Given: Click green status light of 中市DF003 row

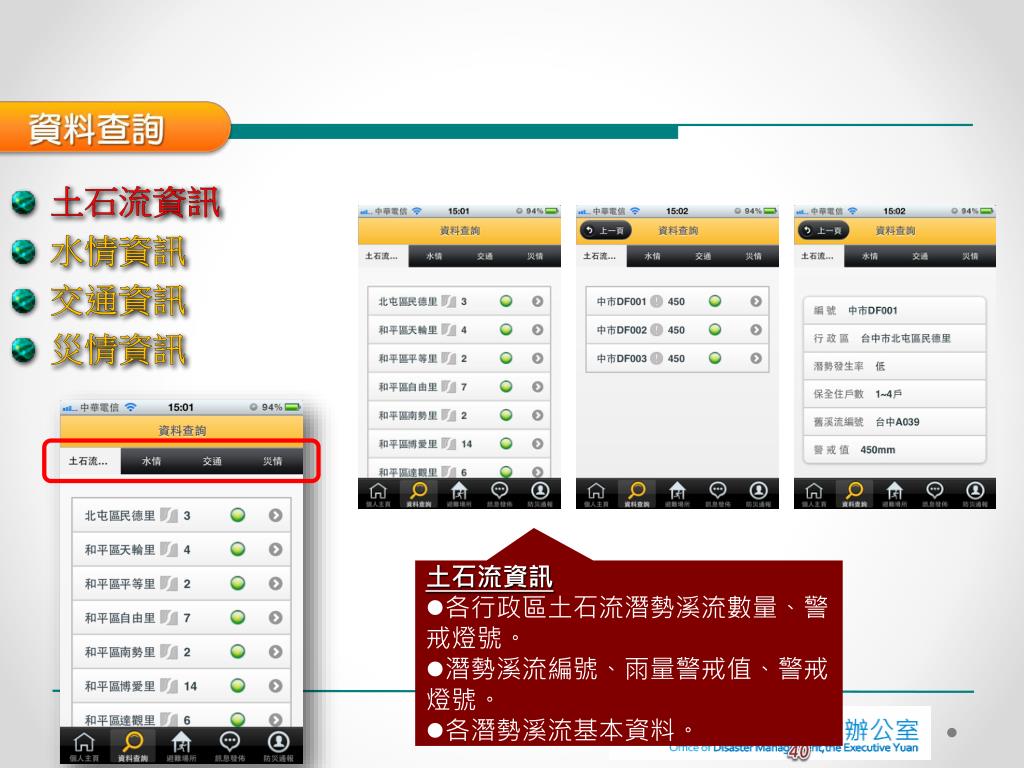Looking at the screenshot, I should [x=715, y=358].
